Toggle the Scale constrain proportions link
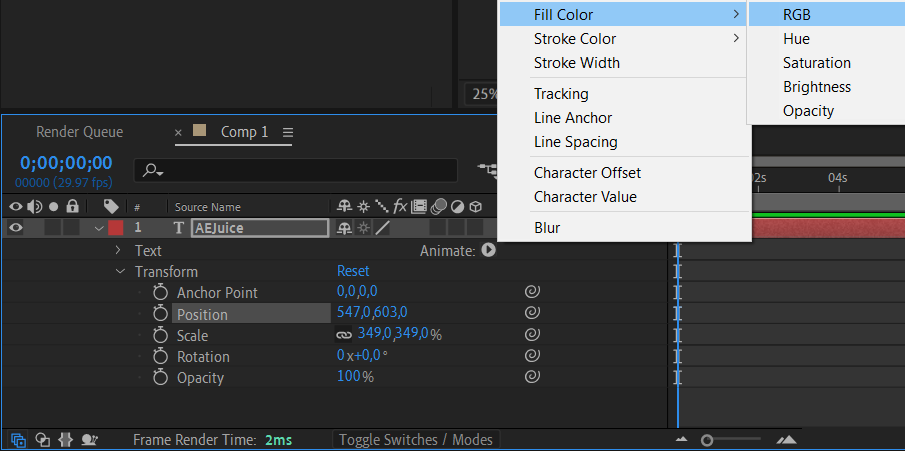 click(x=344, y=335)
